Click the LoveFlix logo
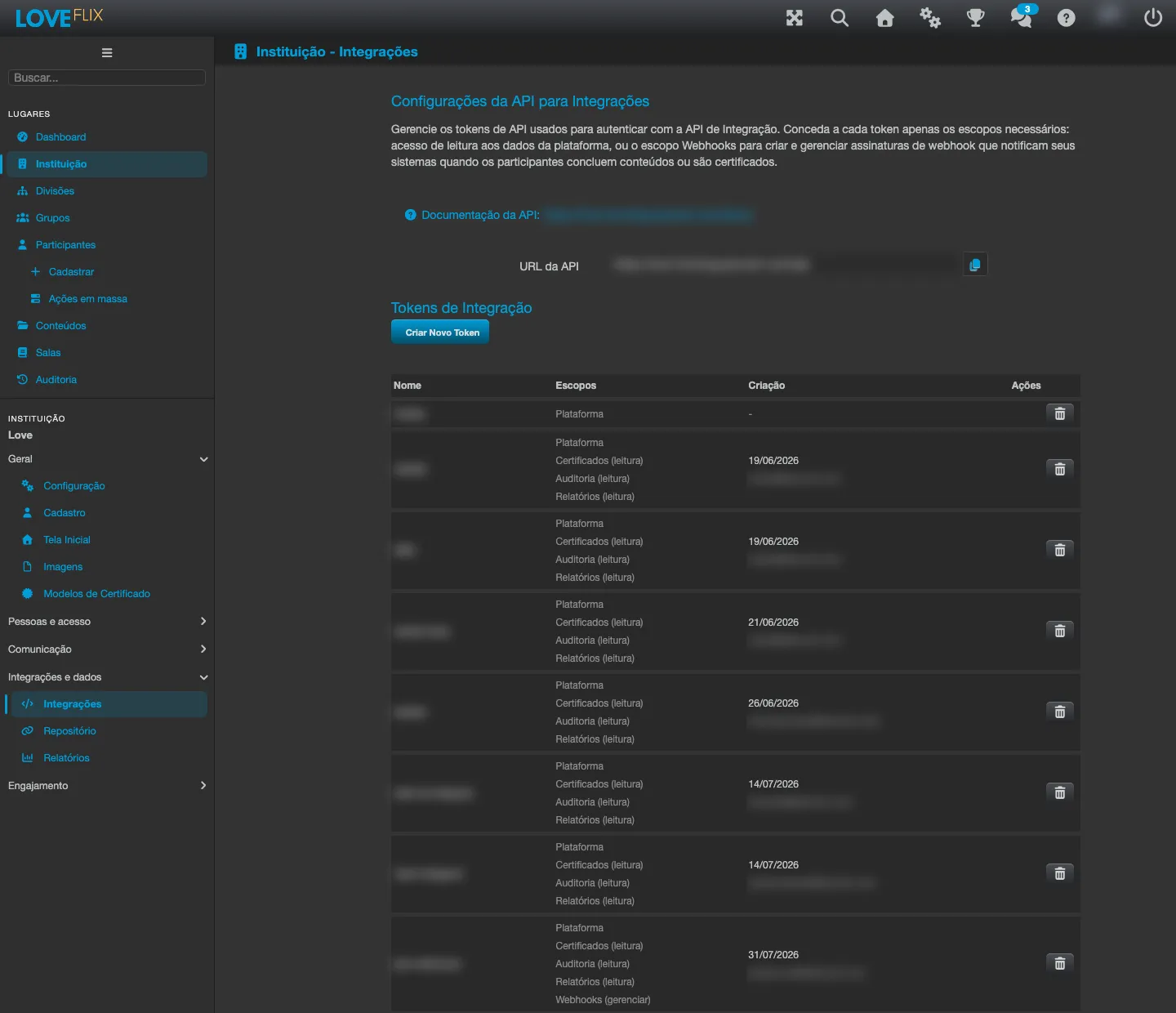The height and width of the screenshot is (1013, 1176). tap(59, 17)
